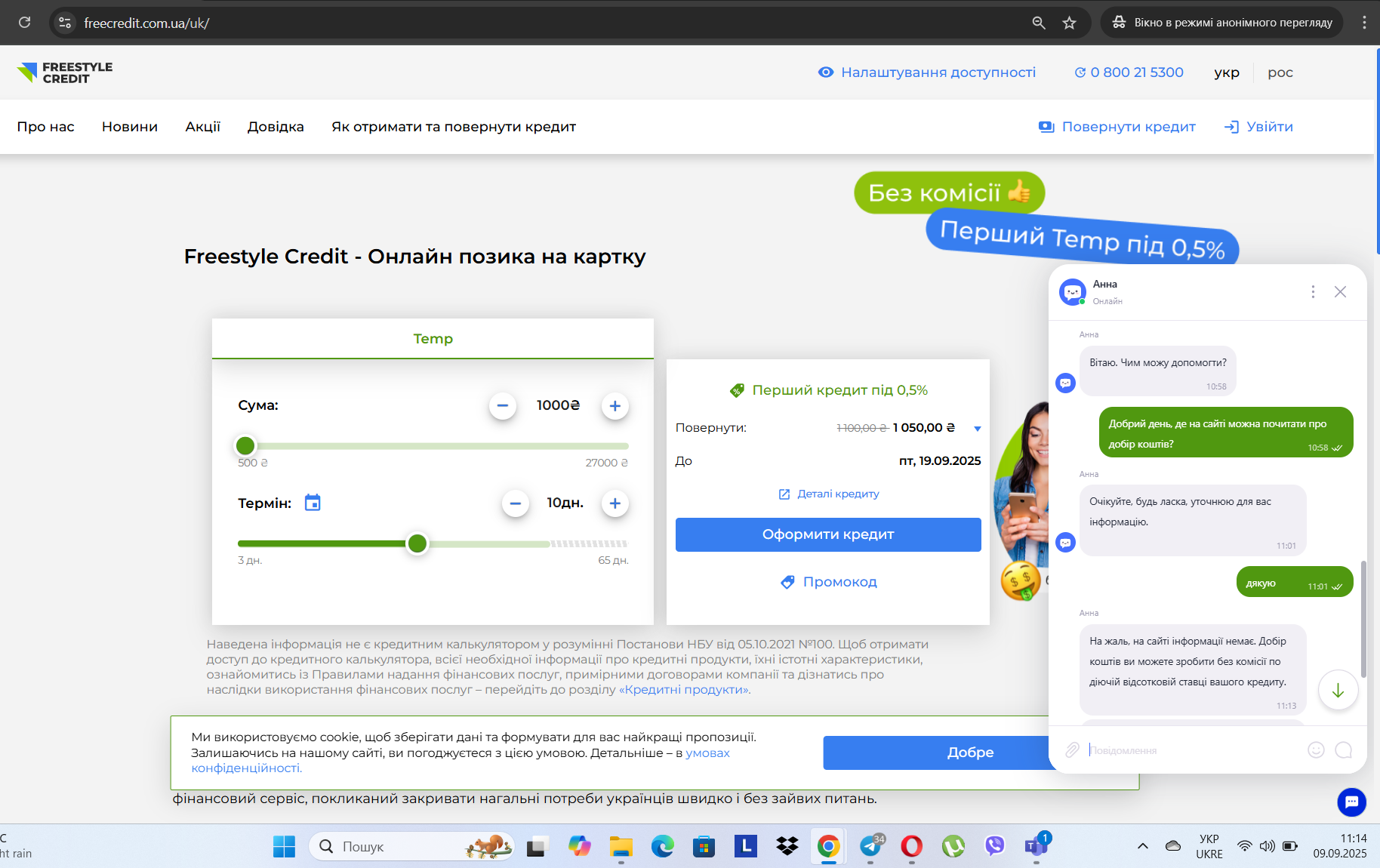Screen dimensions: 1380x868
Task: Open the Акції menu item
Action: click(203, 127)
